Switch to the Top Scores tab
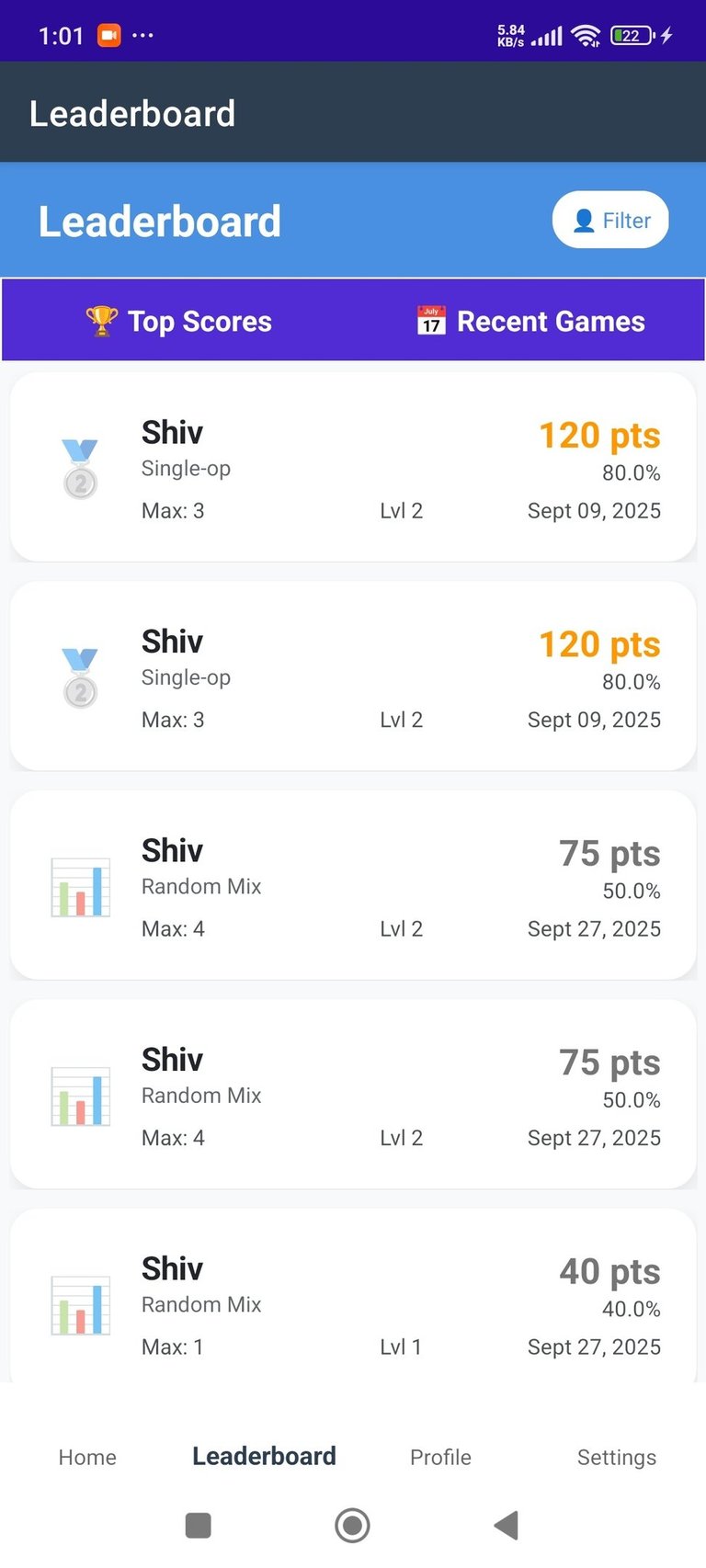 178,321
